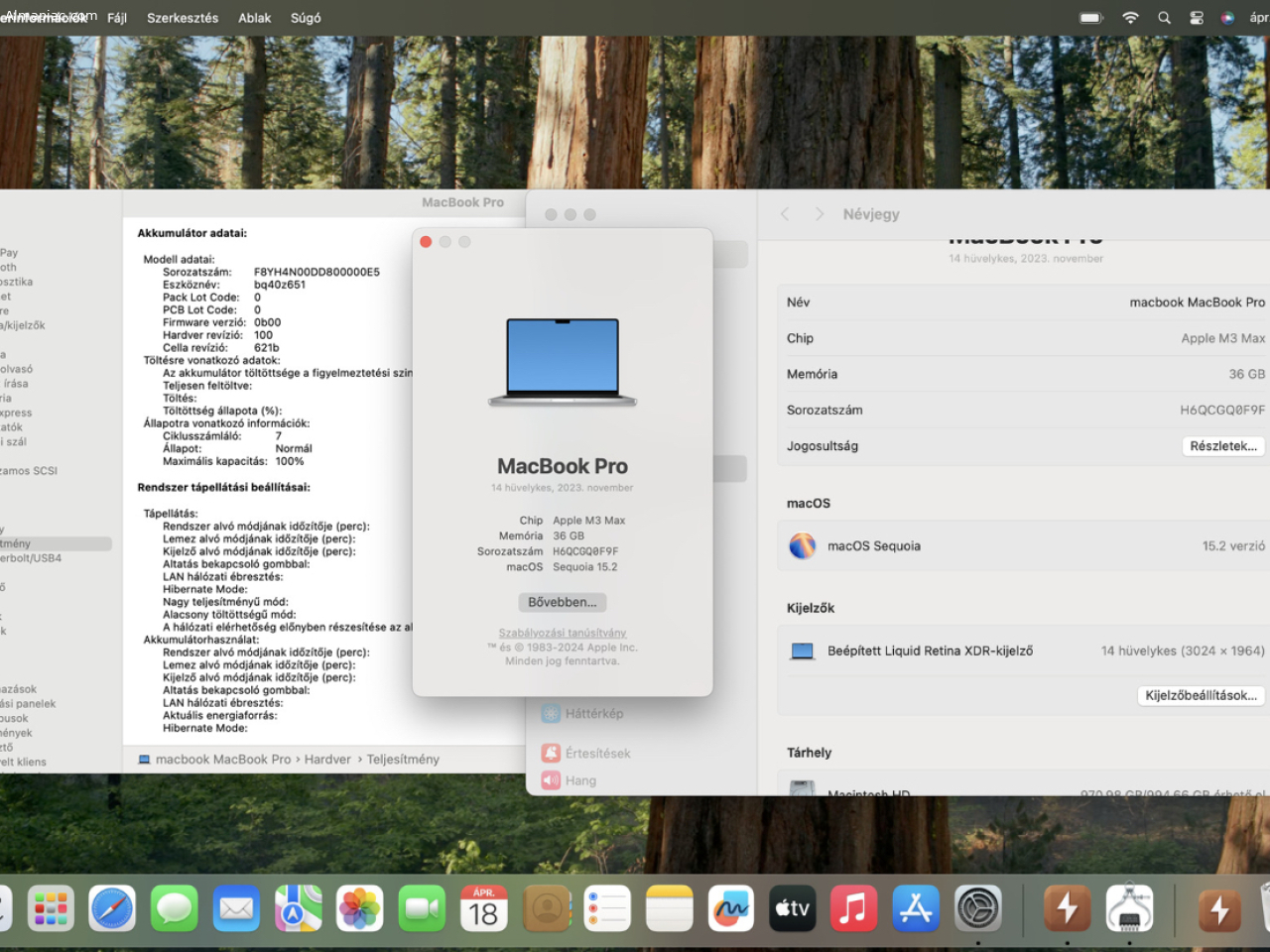Open the Fájl menu
The image size is (1270, 952).
117,18
